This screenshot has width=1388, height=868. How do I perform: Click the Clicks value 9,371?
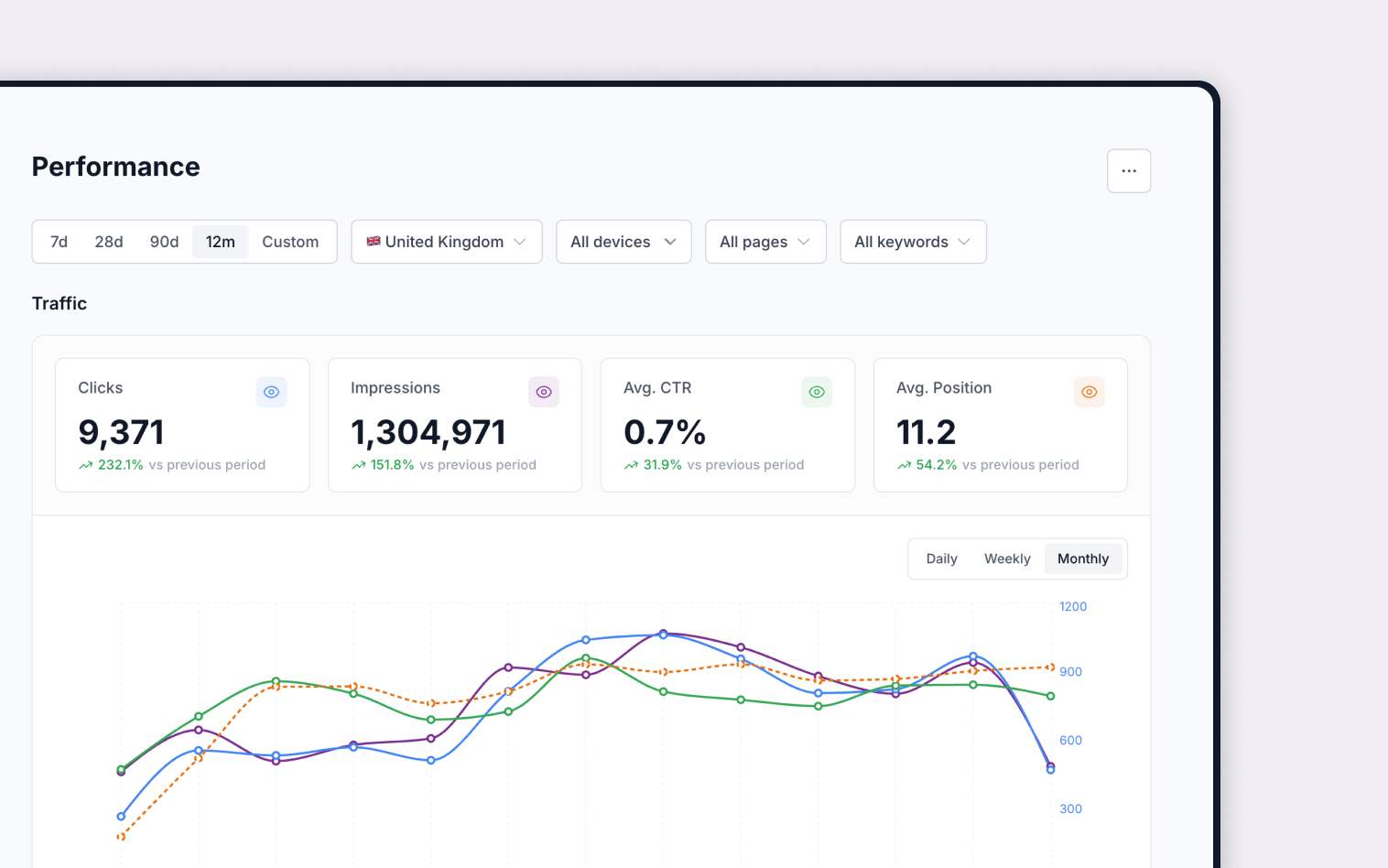(x=121, y=432)
